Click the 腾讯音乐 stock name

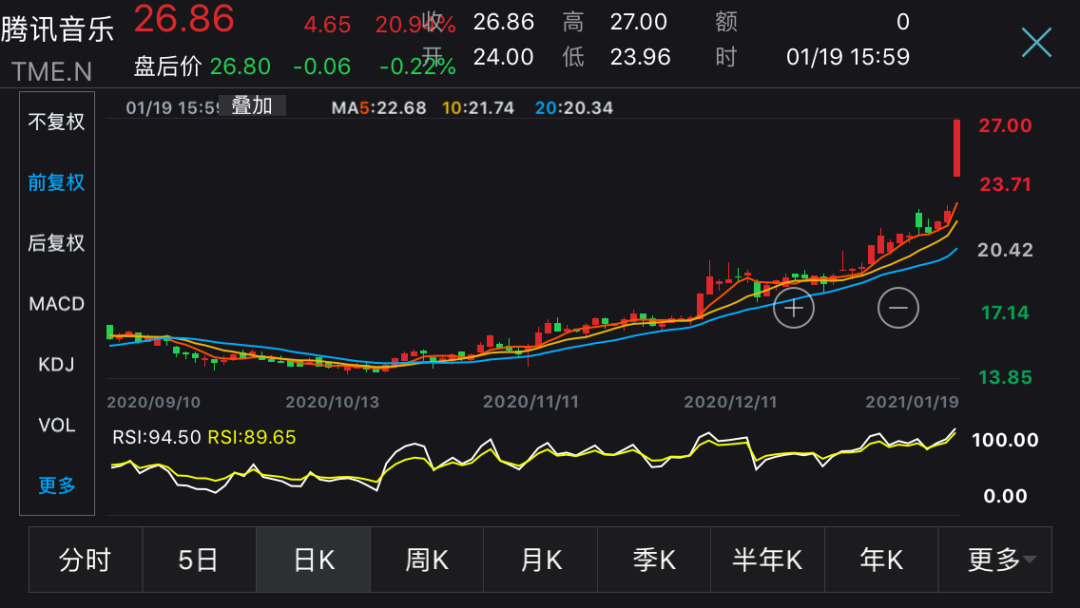tap(57, 30)
